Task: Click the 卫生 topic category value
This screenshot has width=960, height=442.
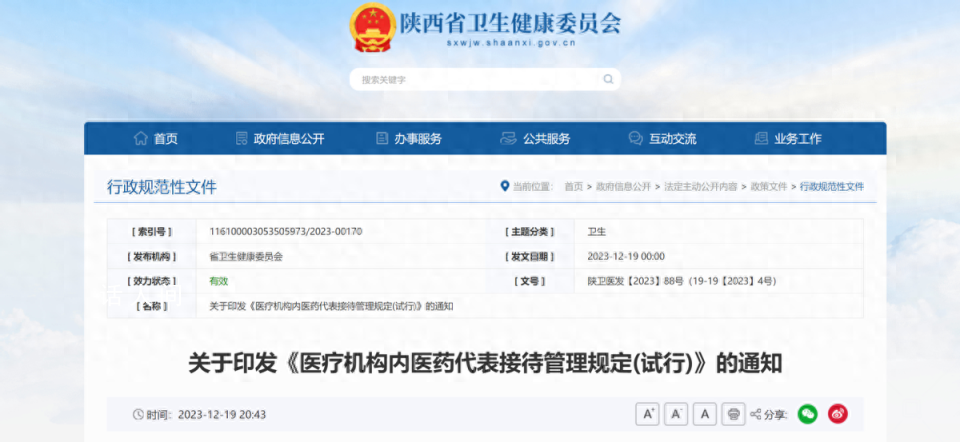Action: pyautogui.click(x=596, y=231)
